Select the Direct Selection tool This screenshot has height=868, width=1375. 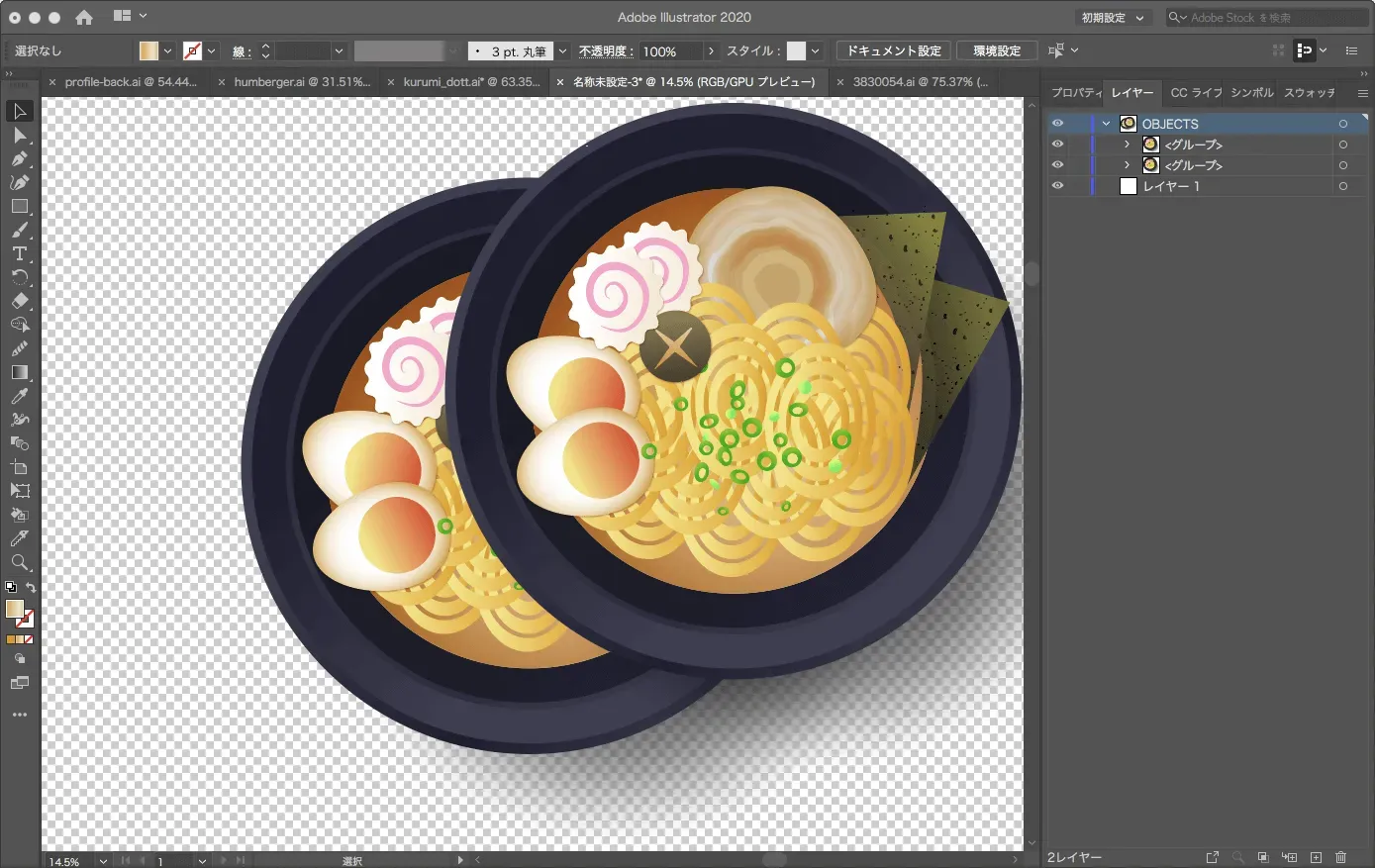[x=20, y=135]
